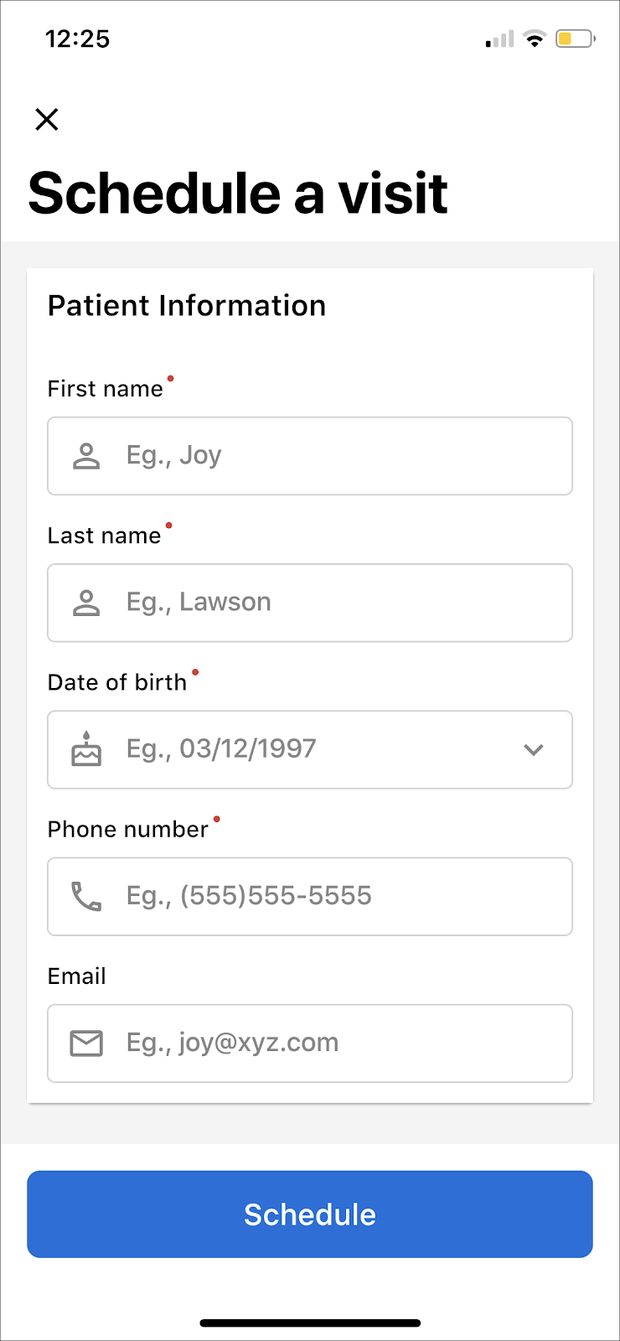Tap the cellular signal bars icon
Screen dimensions: 620x1341
pos(499,40)
